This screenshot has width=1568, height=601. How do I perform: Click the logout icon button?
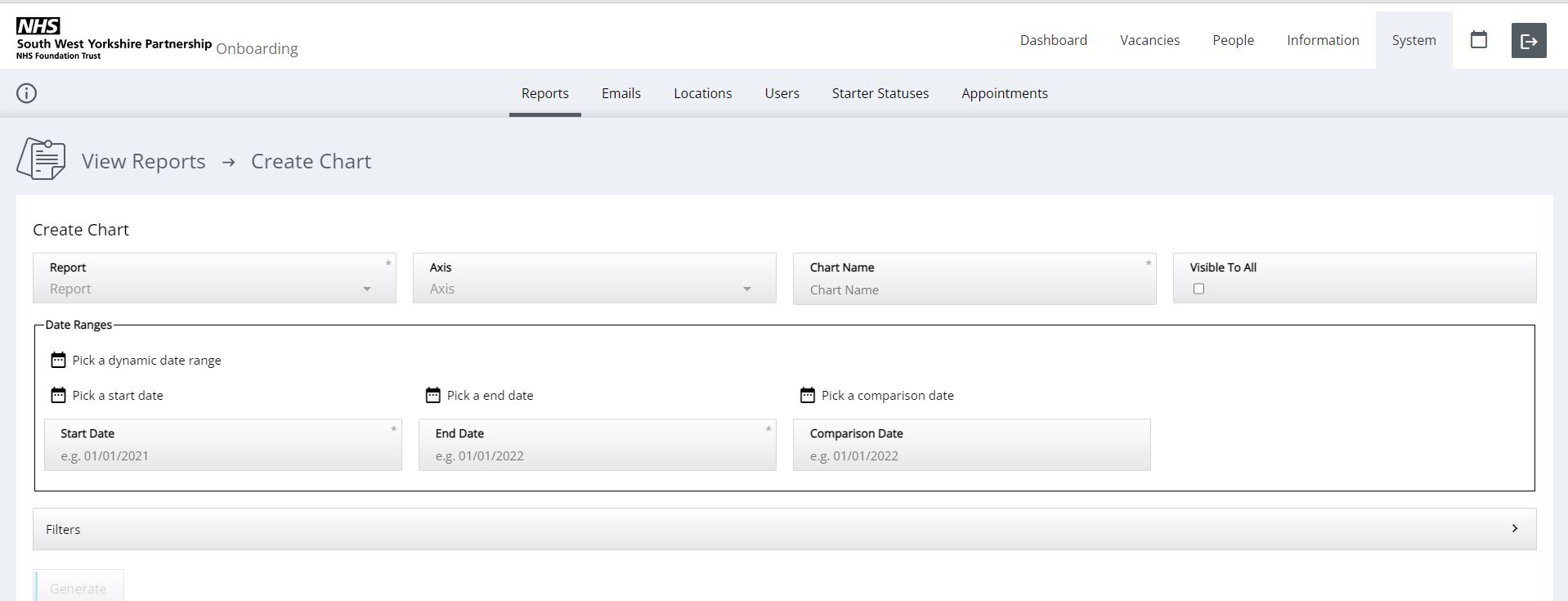click(x=1528, y=41)
